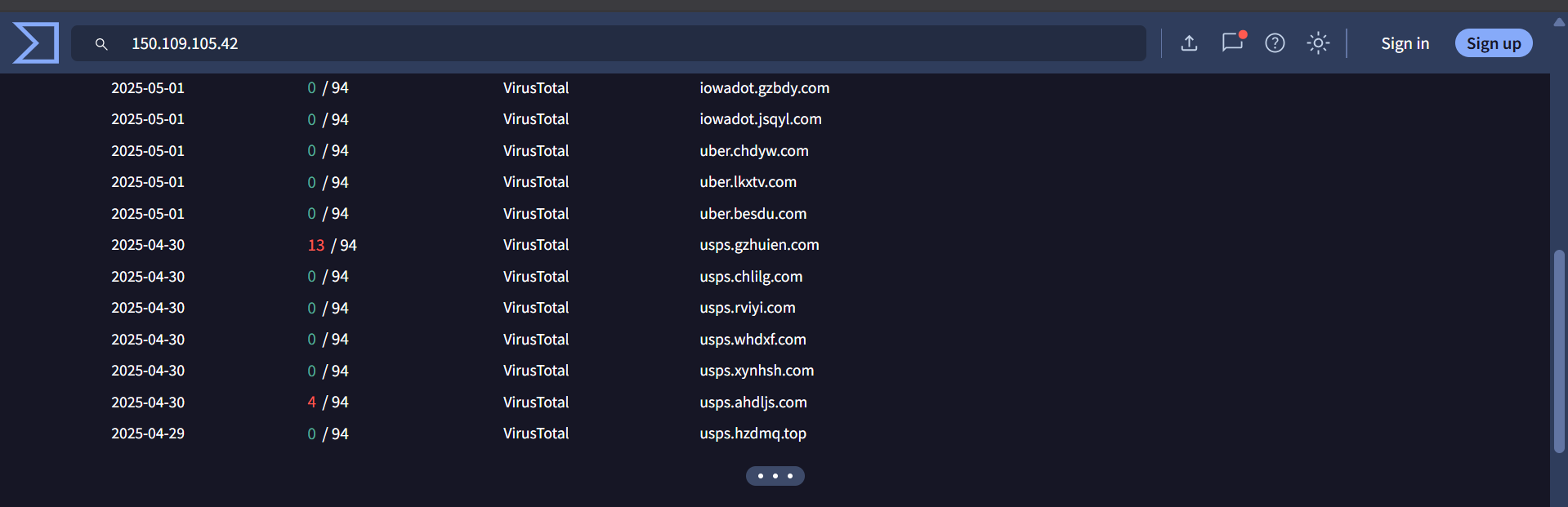This screenshot has height=507, width=1568.
Task: Open the help question mark icon
Action: (x=1275, y=43)
